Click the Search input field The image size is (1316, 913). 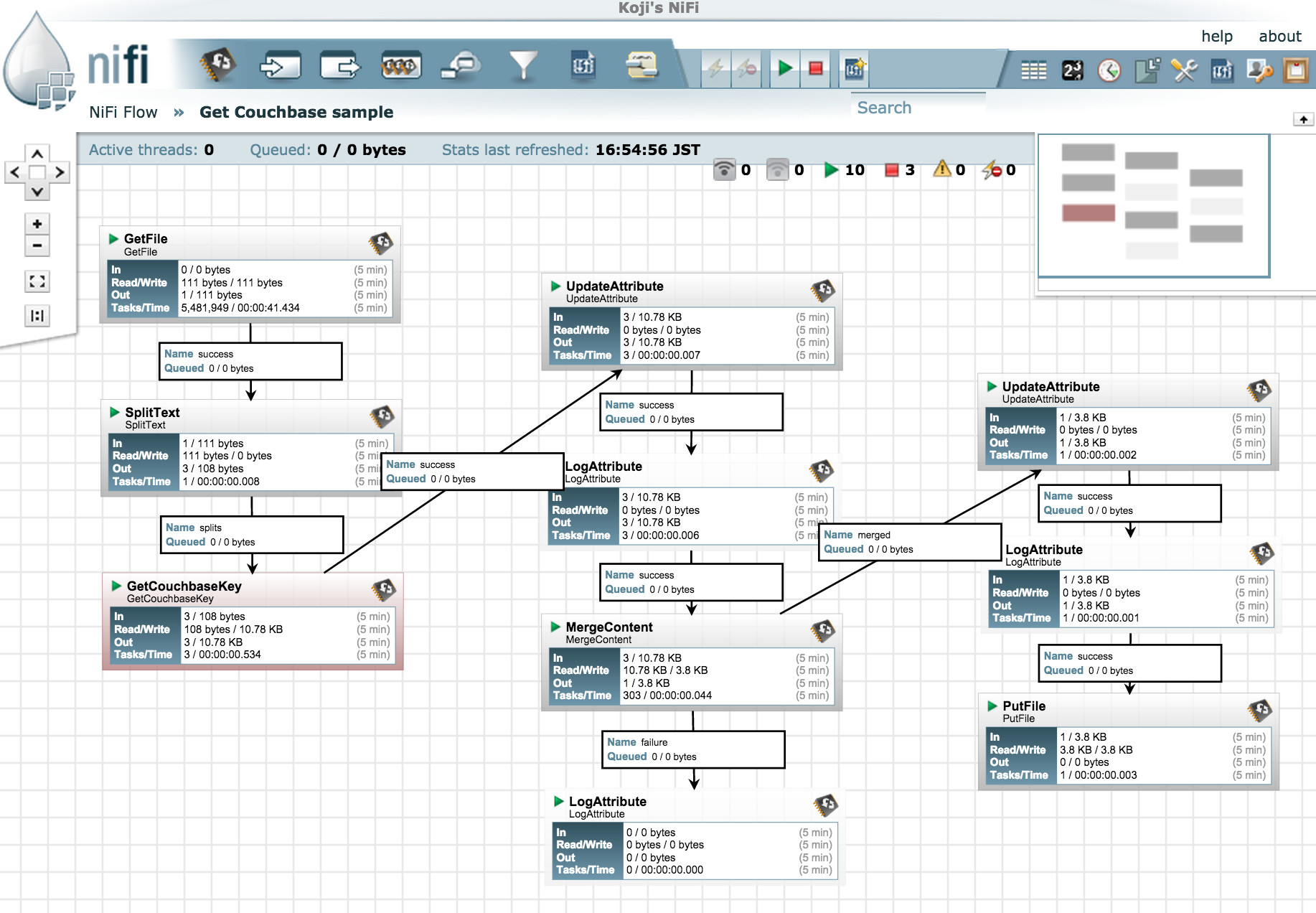click(918, 108)
